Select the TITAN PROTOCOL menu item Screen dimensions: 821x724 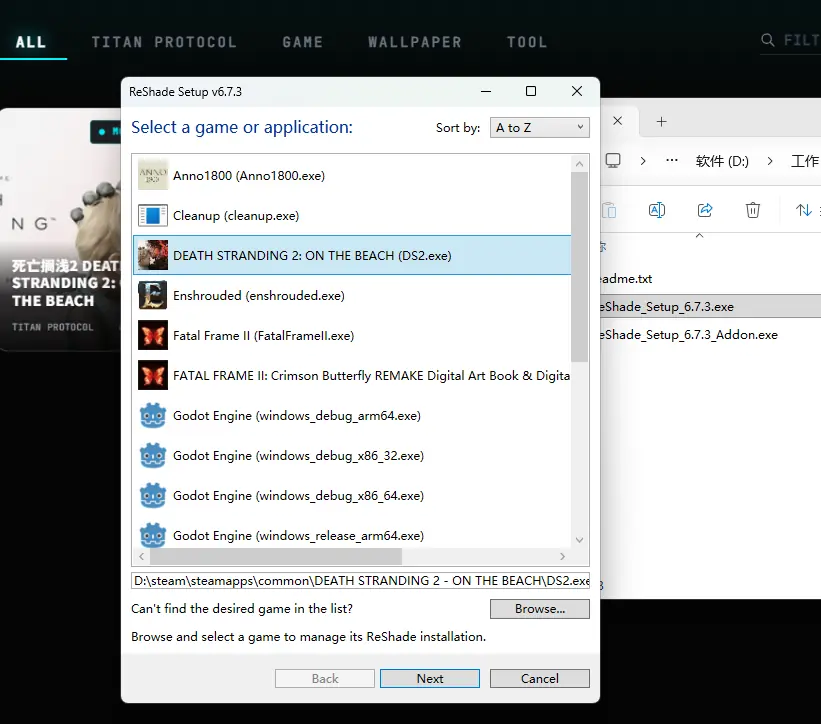point(164,42)
